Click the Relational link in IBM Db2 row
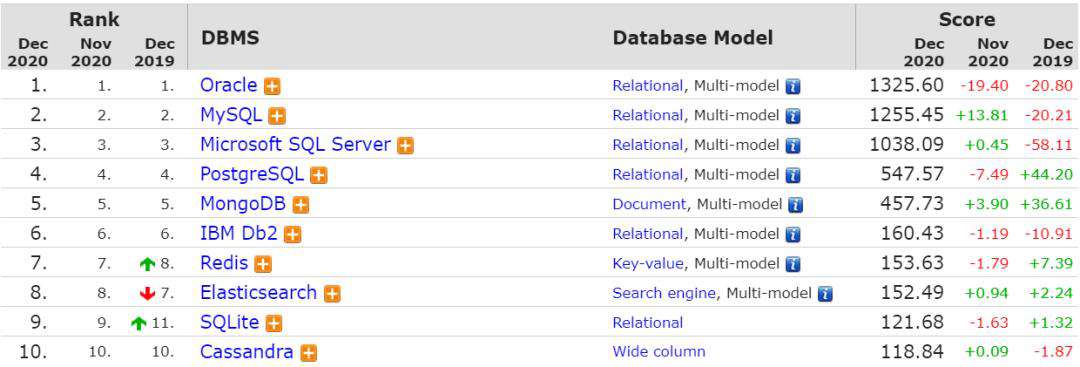1080x367 pixels. tap(647, 234)
